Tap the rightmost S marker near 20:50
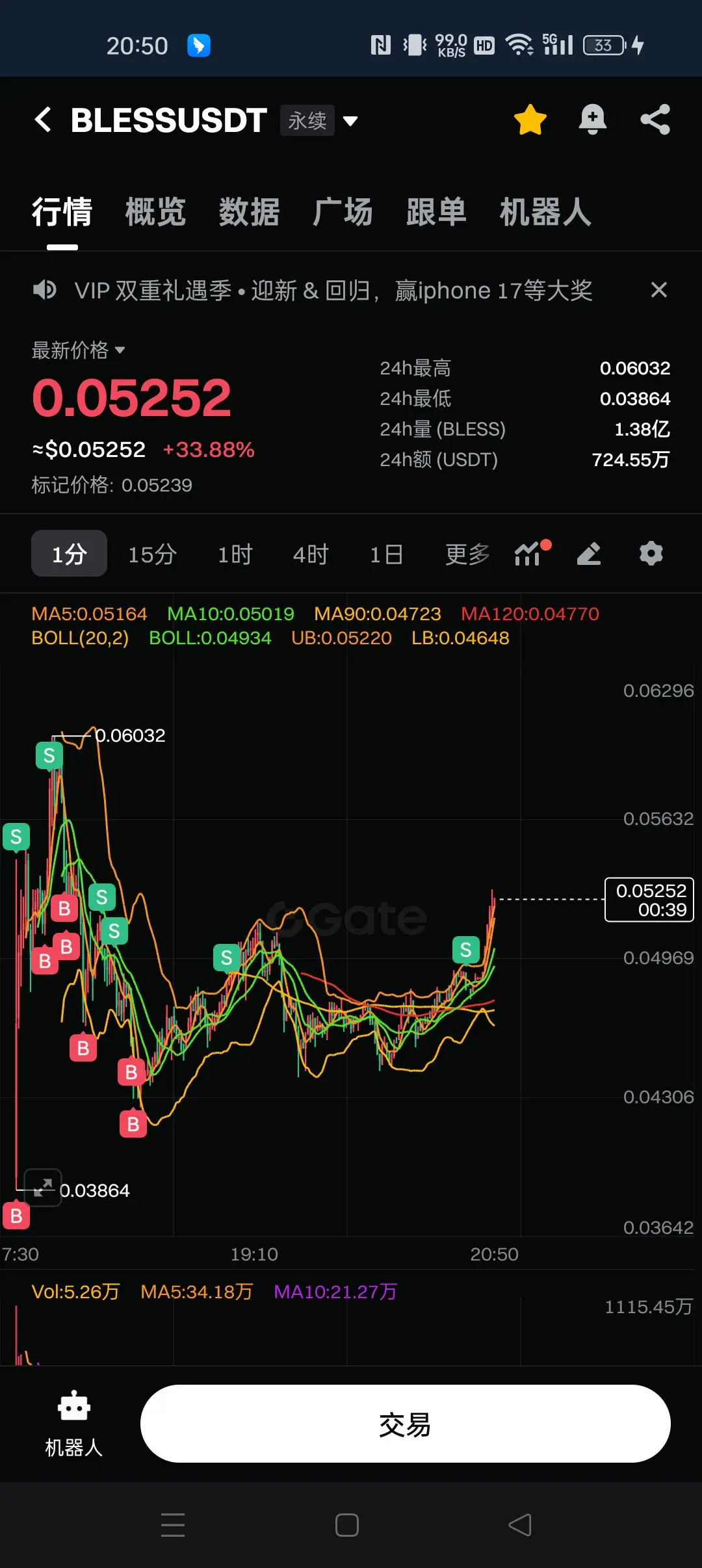702x1568 pixels. pos(466,950)
